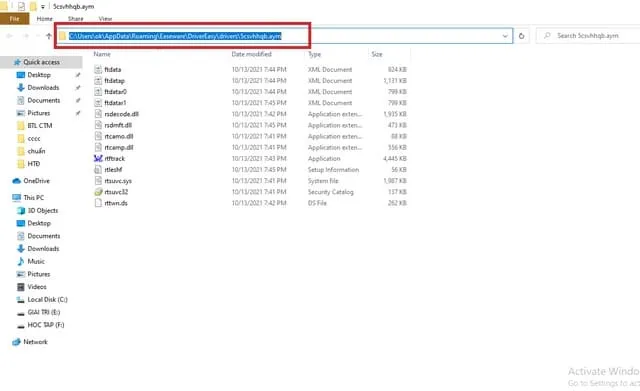Select the rtsuvc32 security catalog icon
This screenshot has height=391, width=640.
tap(98, 192)
